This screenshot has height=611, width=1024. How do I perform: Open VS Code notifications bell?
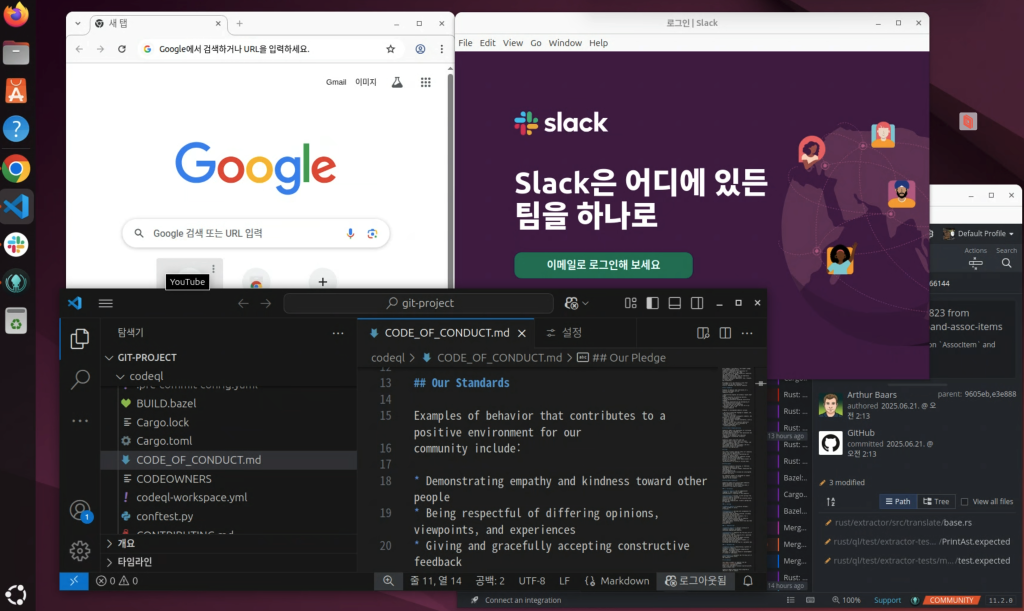[x=748, y=580]
